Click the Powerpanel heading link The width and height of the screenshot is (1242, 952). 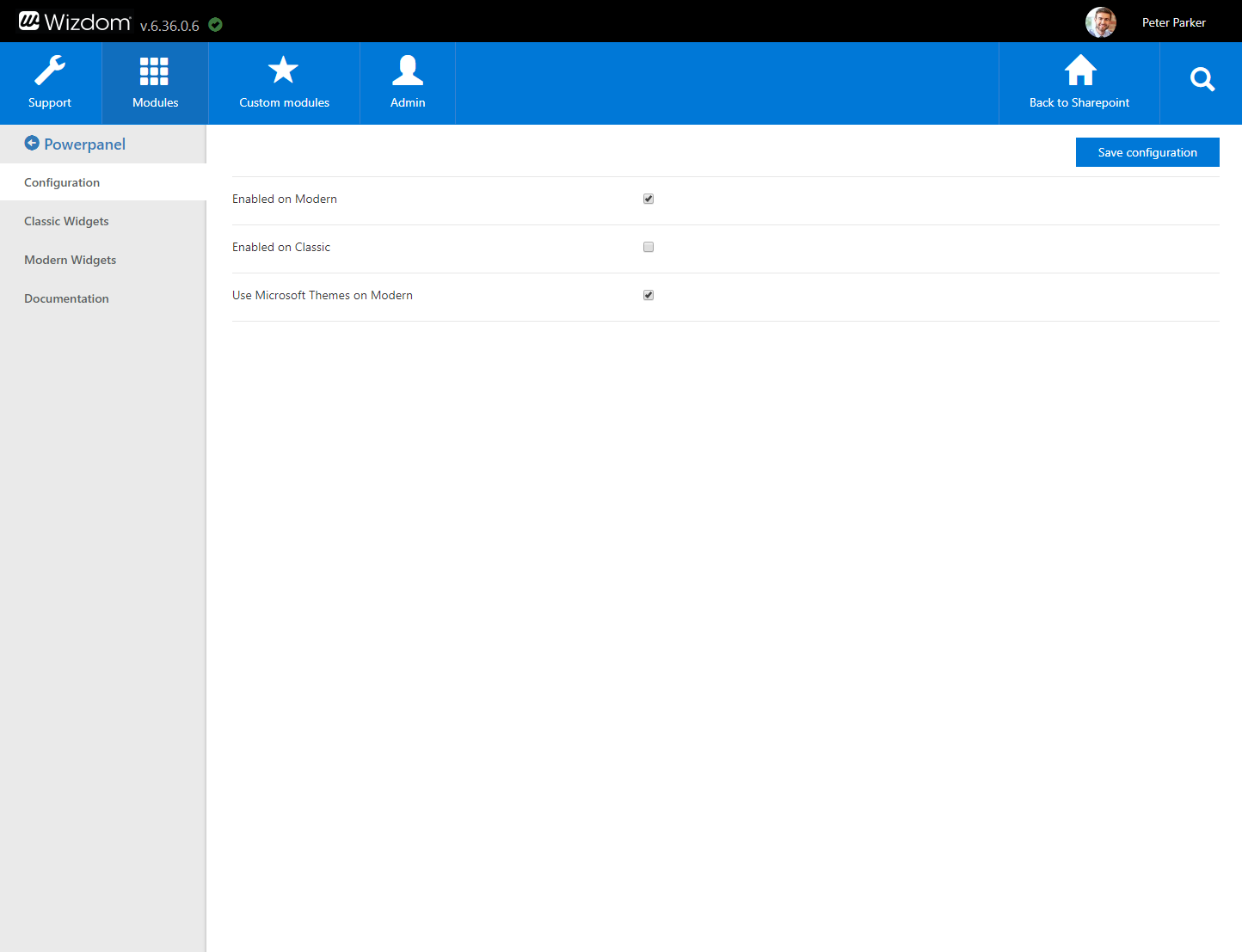[84, 144]
